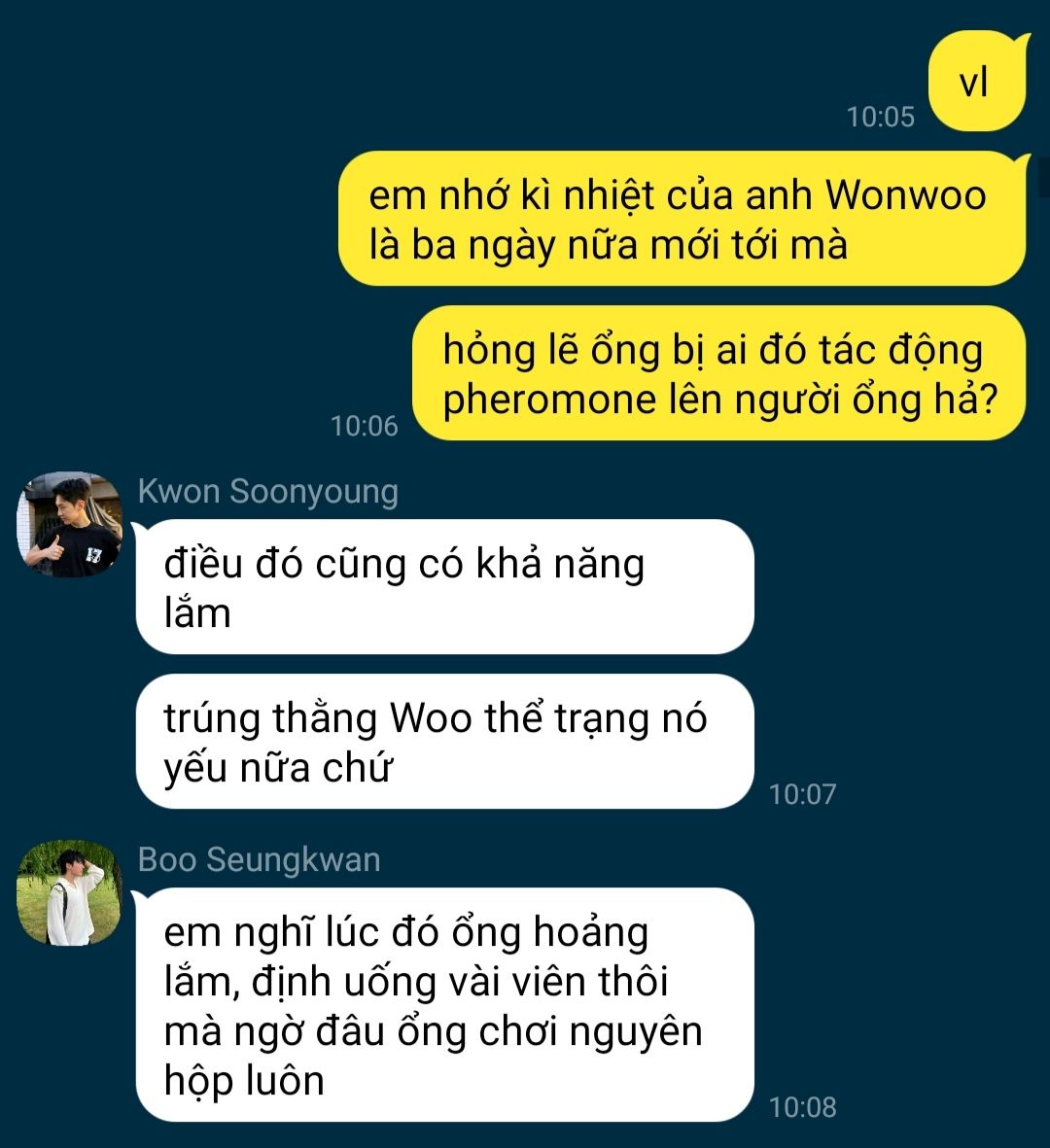The width and height of the screenshot is (1050, 1148).
Task: Click the scrollbar handle at right edge
Action: coord(1045,177)
